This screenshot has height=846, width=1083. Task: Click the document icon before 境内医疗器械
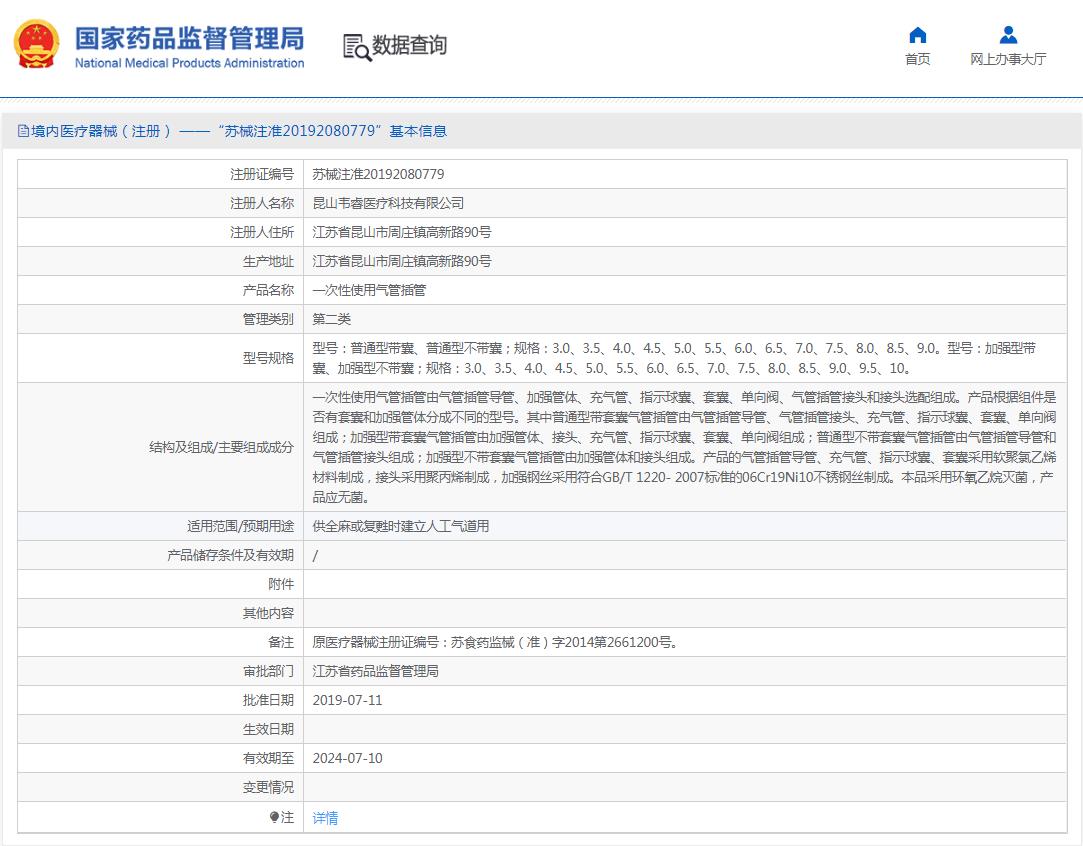coord(23,131)
